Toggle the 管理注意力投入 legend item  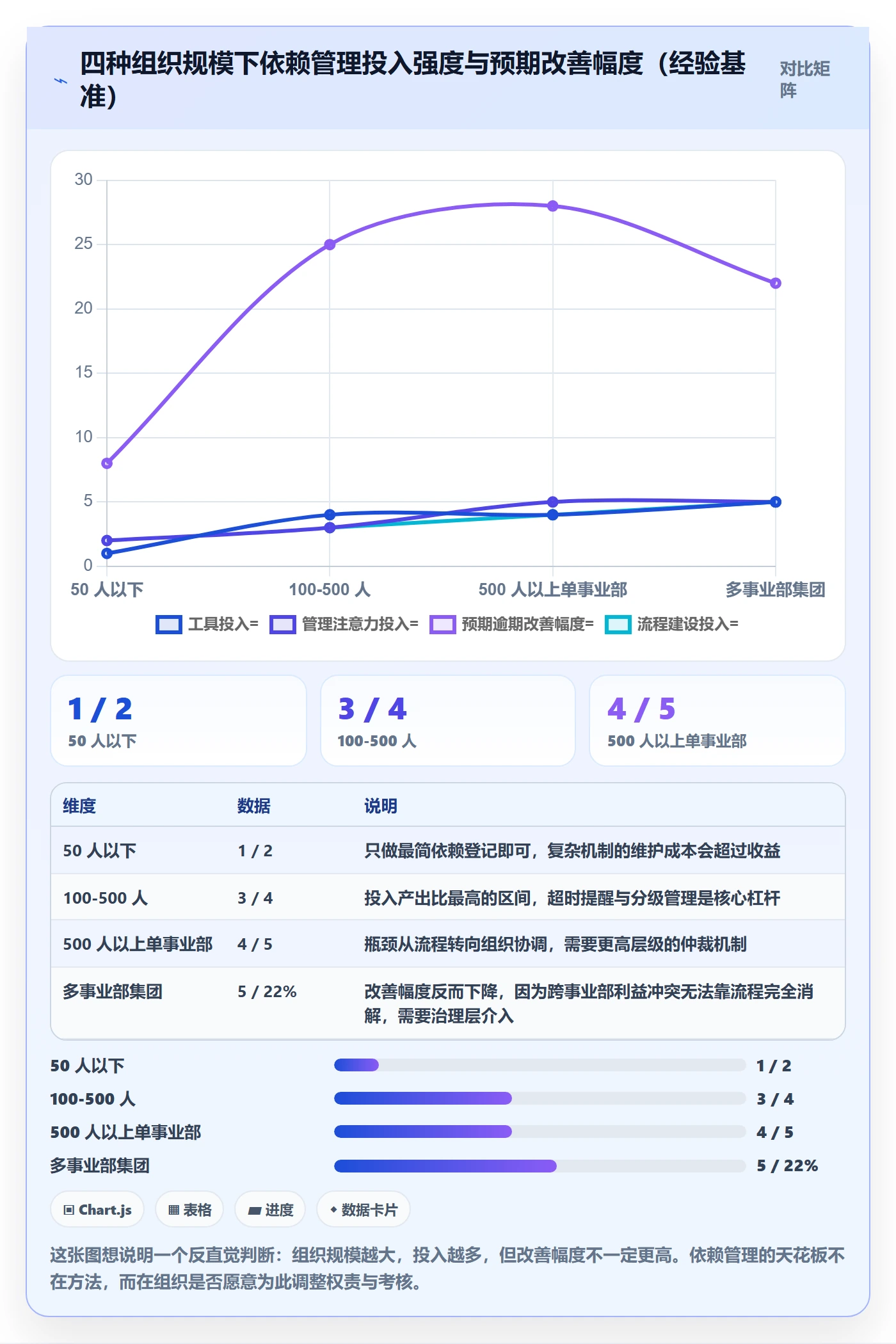coord(344,624)
